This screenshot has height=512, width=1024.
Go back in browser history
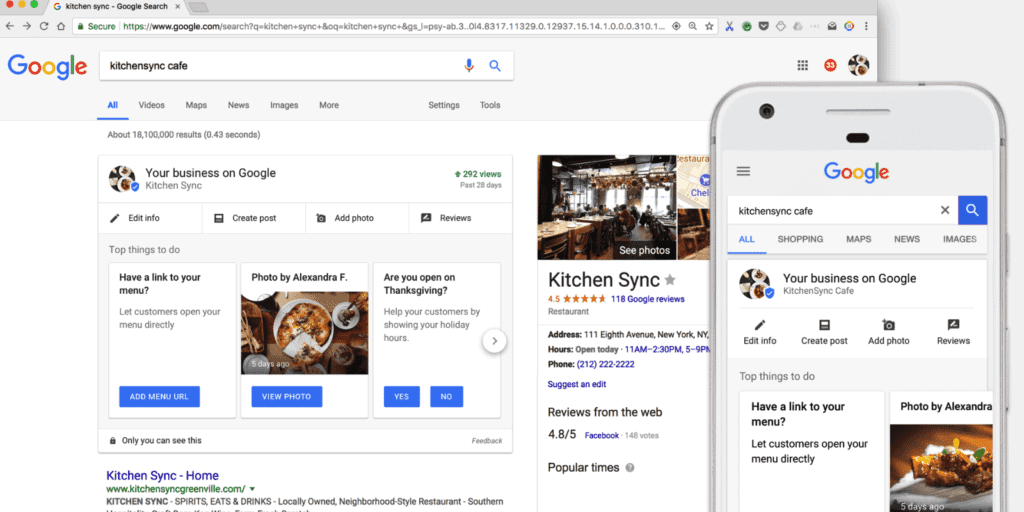[10, 26]
